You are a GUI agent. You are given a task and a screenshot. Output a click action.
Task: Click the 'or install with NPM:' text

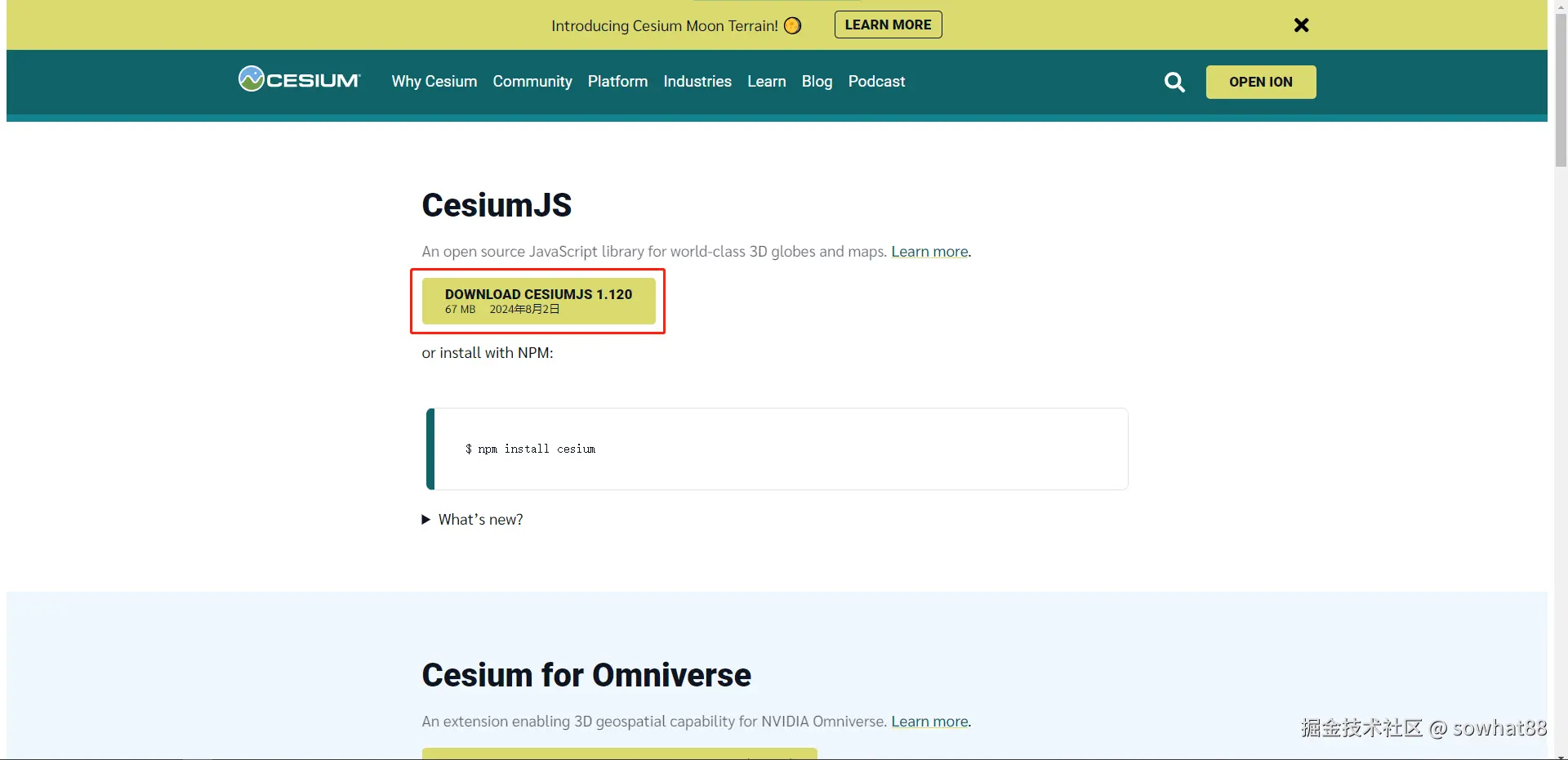pyautogui.click(x=488, y=353)
